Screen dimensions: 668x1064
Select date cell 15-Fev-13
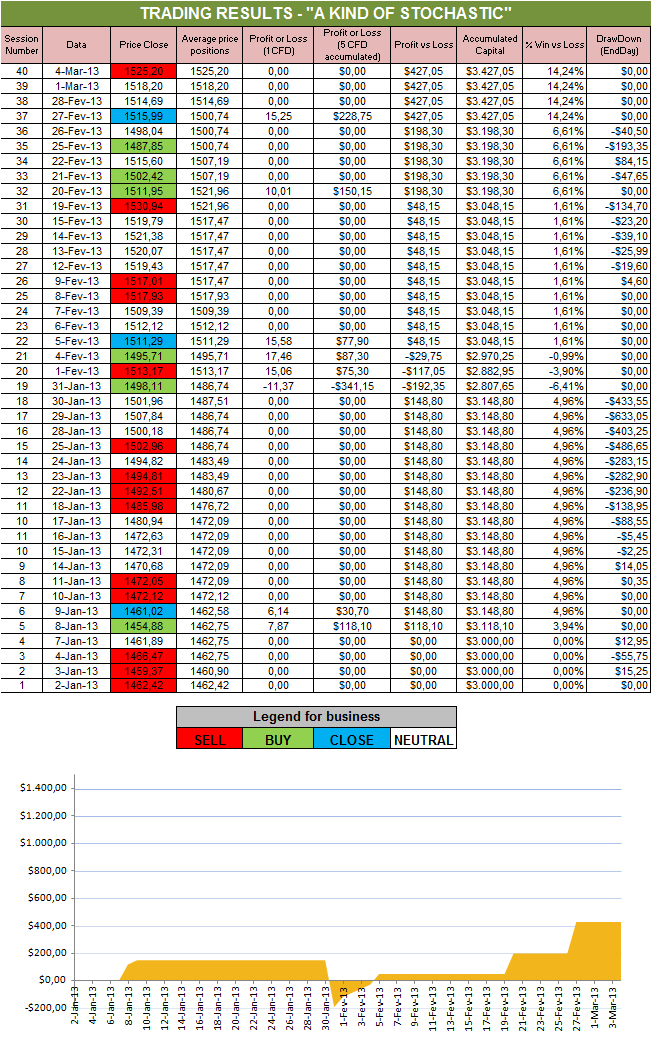pyautogui.click(x=77, y=221)
